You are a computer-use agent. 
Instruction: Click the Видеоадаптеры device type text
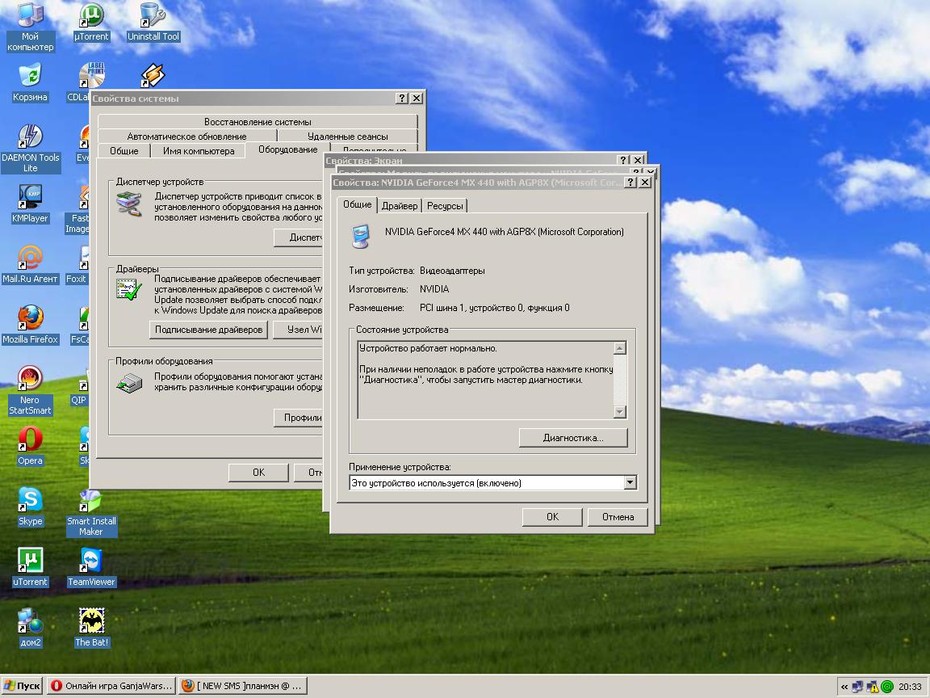(452, 270)
